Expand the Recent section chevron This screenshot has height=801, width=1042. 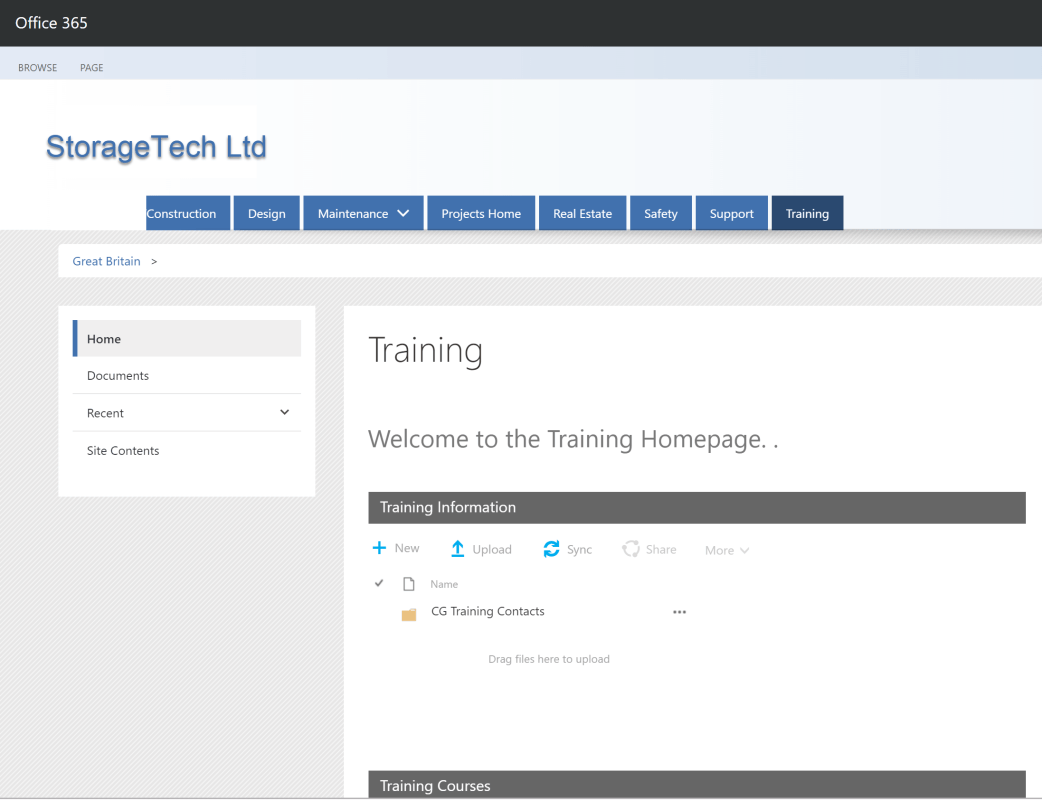coord(284,412)
